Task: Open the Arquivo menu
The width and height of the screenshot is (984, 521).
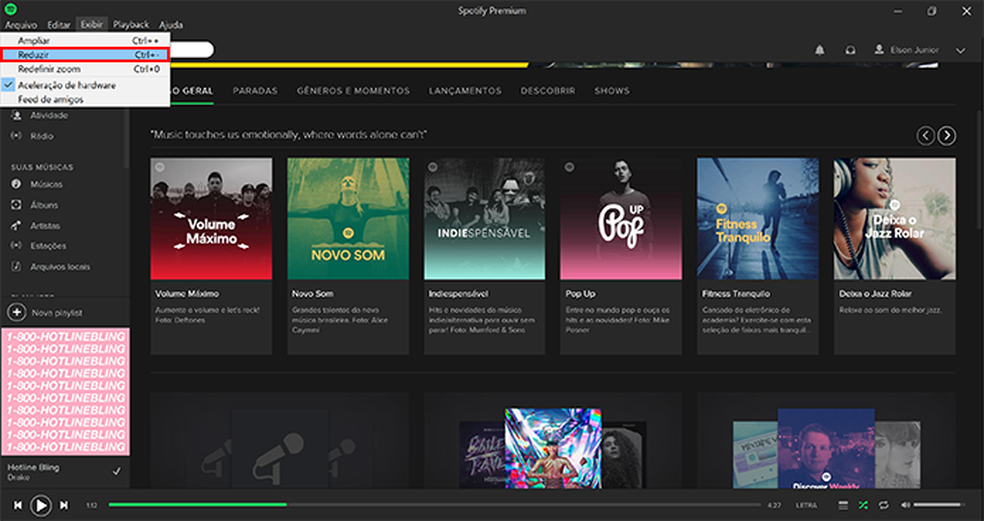Action: pos(21,25)
